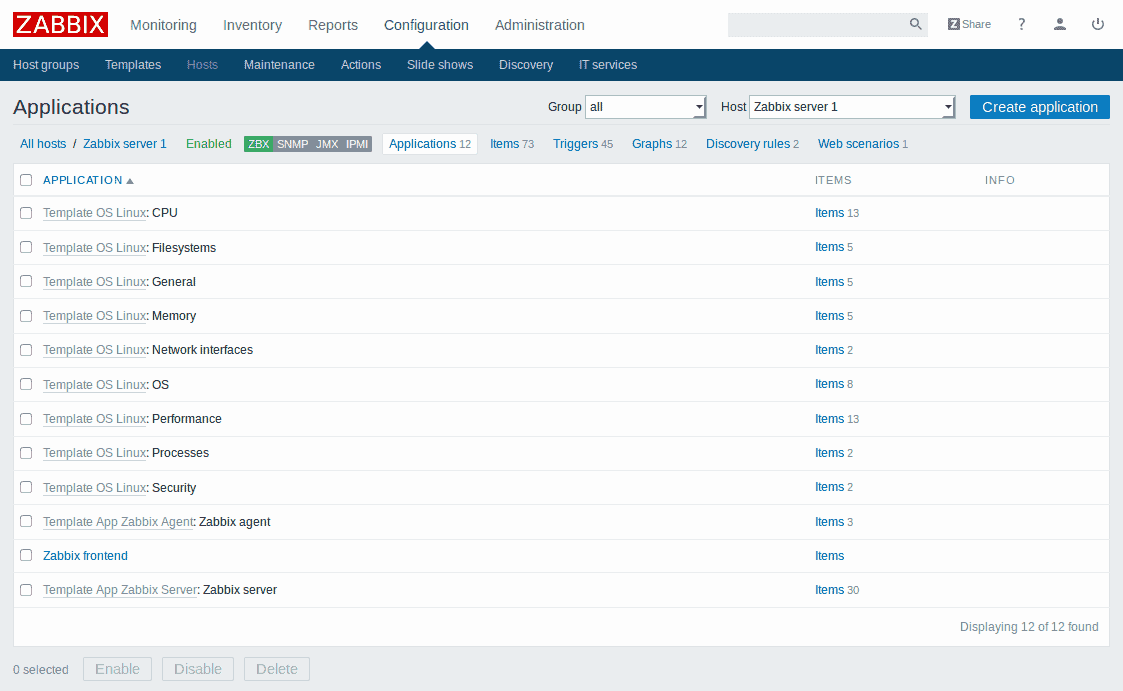This screenshot has height=691, width=1123.
Task: Sort by the Application column header
Action: (83, 180)
